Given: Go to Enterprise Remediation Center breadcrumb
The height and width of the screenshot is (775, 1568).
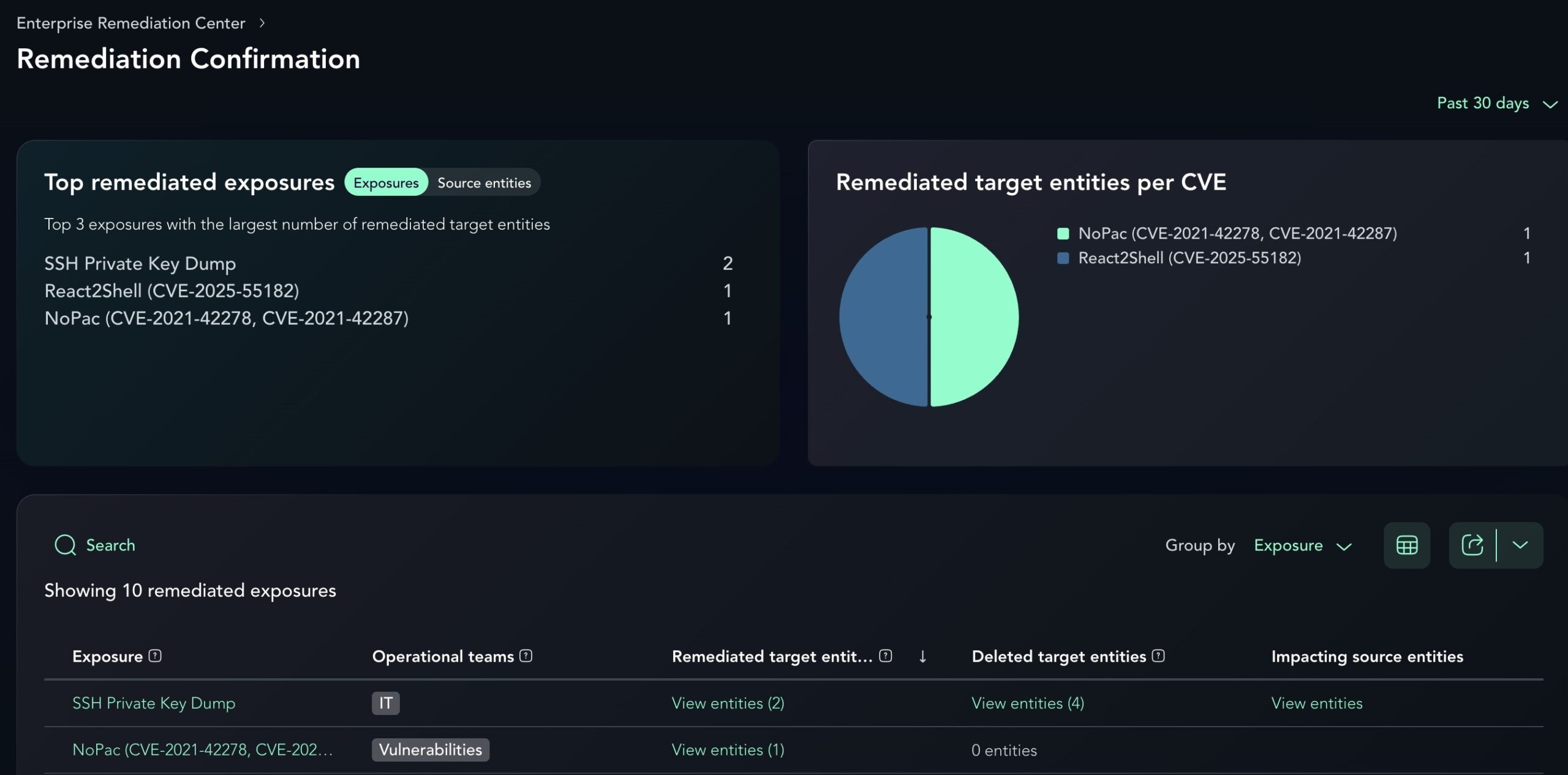Looking at the screenshot, I should coord(130,23).
